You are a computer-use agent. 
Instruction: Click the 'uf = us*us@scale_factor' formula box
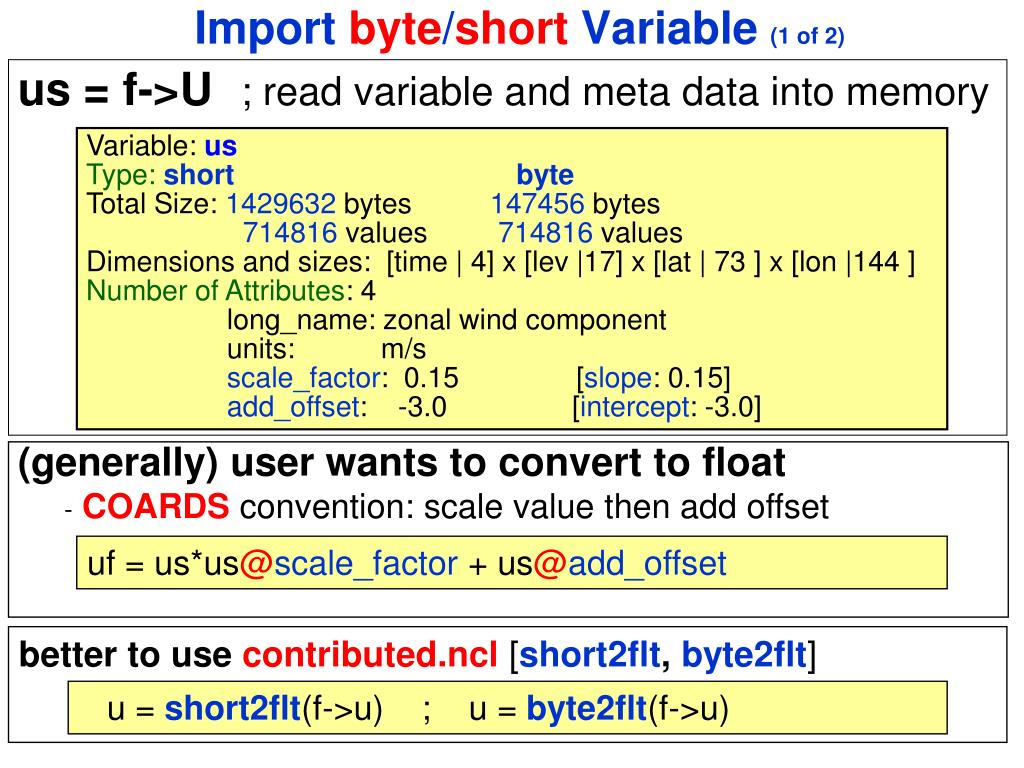[x=512, y=563]
